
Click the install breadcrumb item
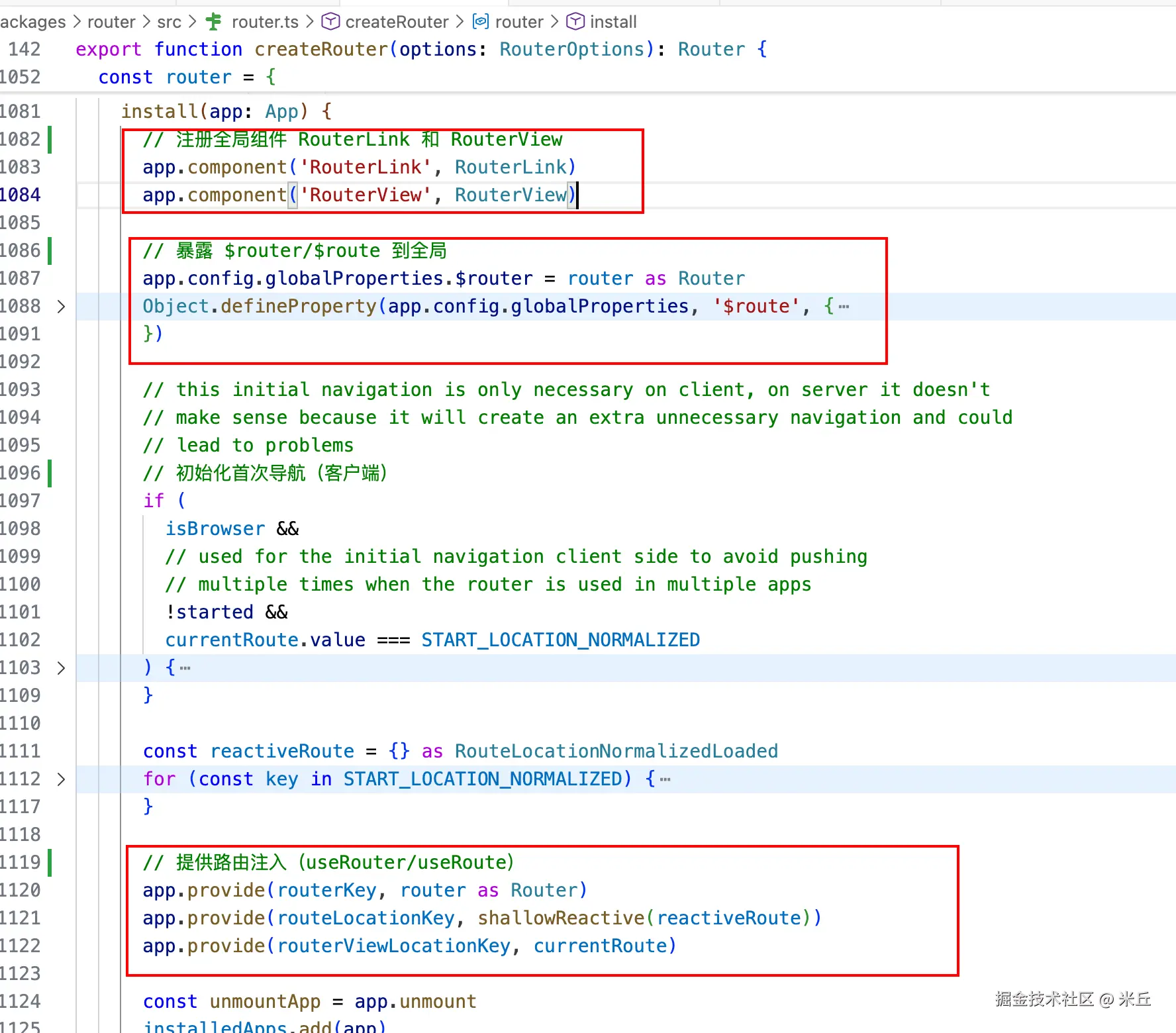612,22
